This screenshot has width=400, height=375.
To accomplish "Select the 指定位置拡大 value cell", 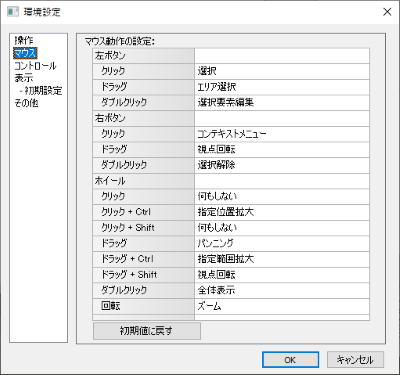I will 282,212.
